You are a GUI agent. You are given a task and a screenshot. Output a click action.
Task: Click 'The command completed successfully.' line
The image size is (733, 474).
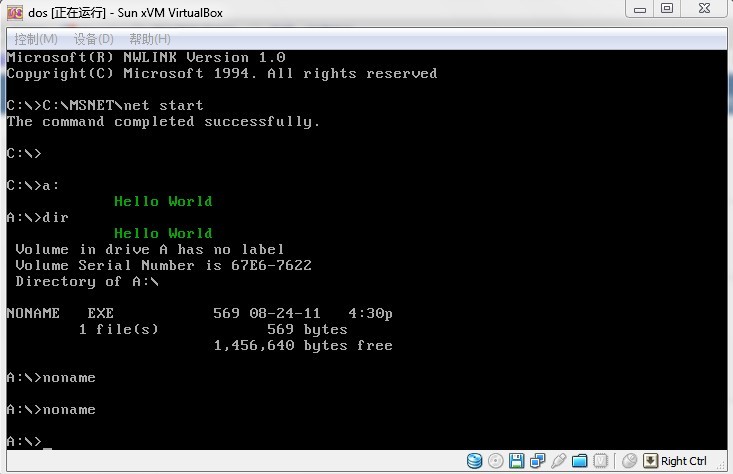pyautogui.click(x=163, y=122)
